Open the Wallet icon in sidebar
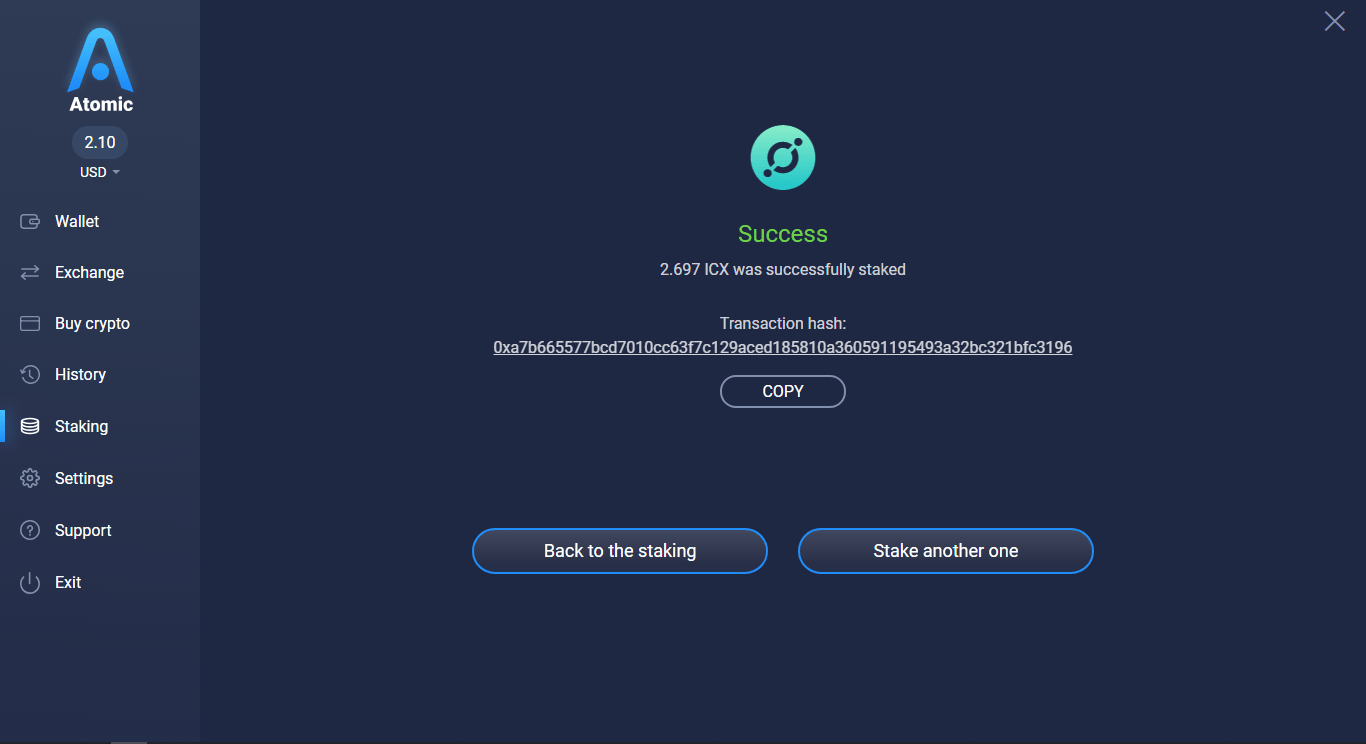Viewport: 1366px width, 744px height. click(30, 222)
